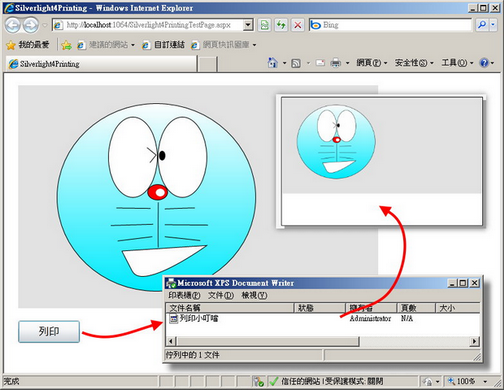Open 印表機(P) menu in XPS Writer window
Viewport: 504px width, 390px height.
pyautogui.click(x=184, y=295)
